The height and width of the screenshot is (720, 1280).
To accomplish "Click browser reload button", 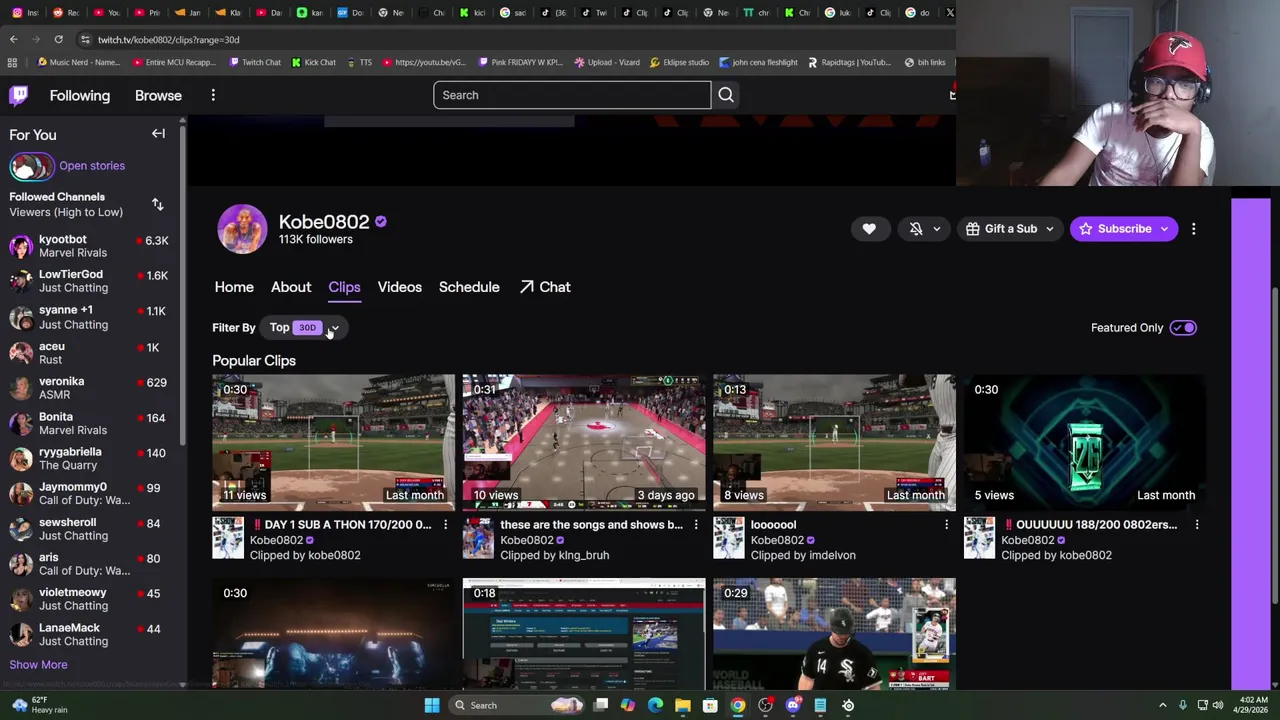I will pos(58,39).
